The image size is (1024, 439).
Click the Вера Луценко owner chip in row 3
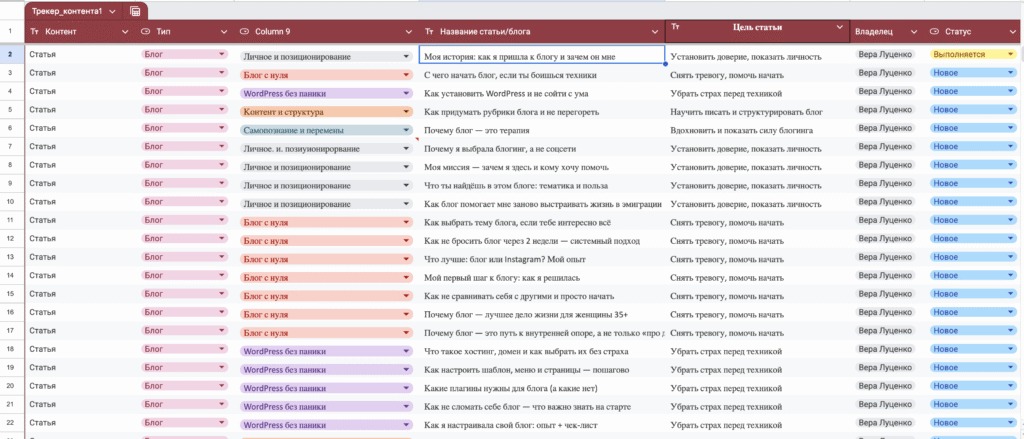point(885,74)
